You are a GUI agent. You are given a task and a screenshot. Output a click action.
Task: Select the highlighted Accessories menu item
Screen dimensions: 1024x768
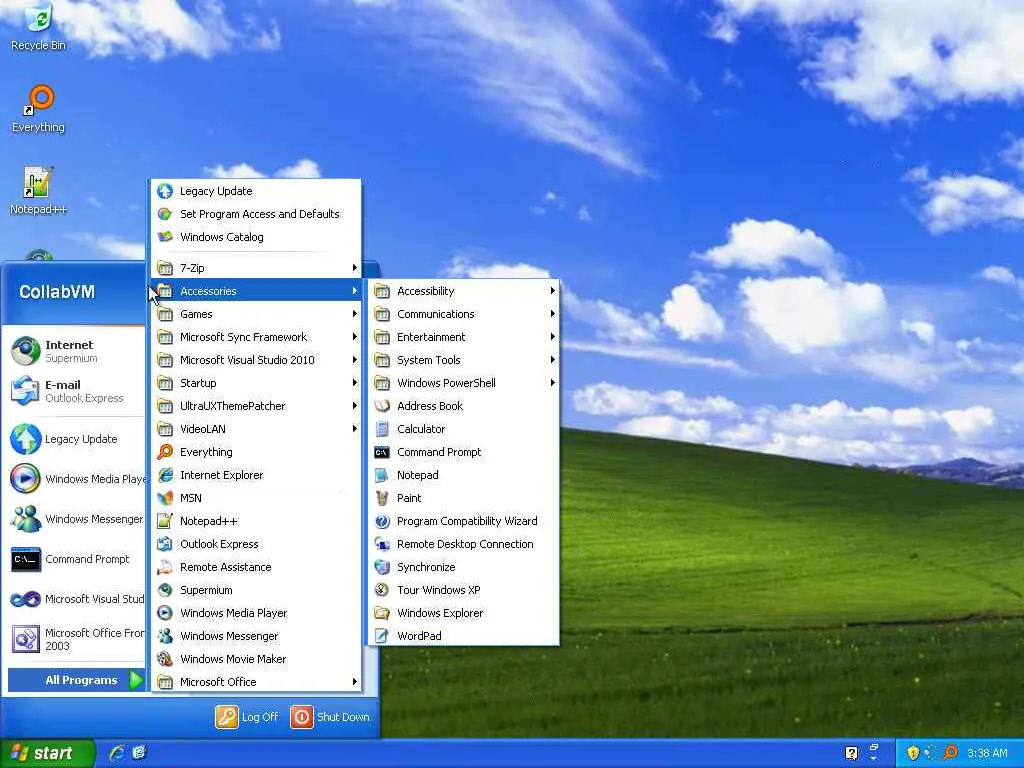click(x=256, y=291)
